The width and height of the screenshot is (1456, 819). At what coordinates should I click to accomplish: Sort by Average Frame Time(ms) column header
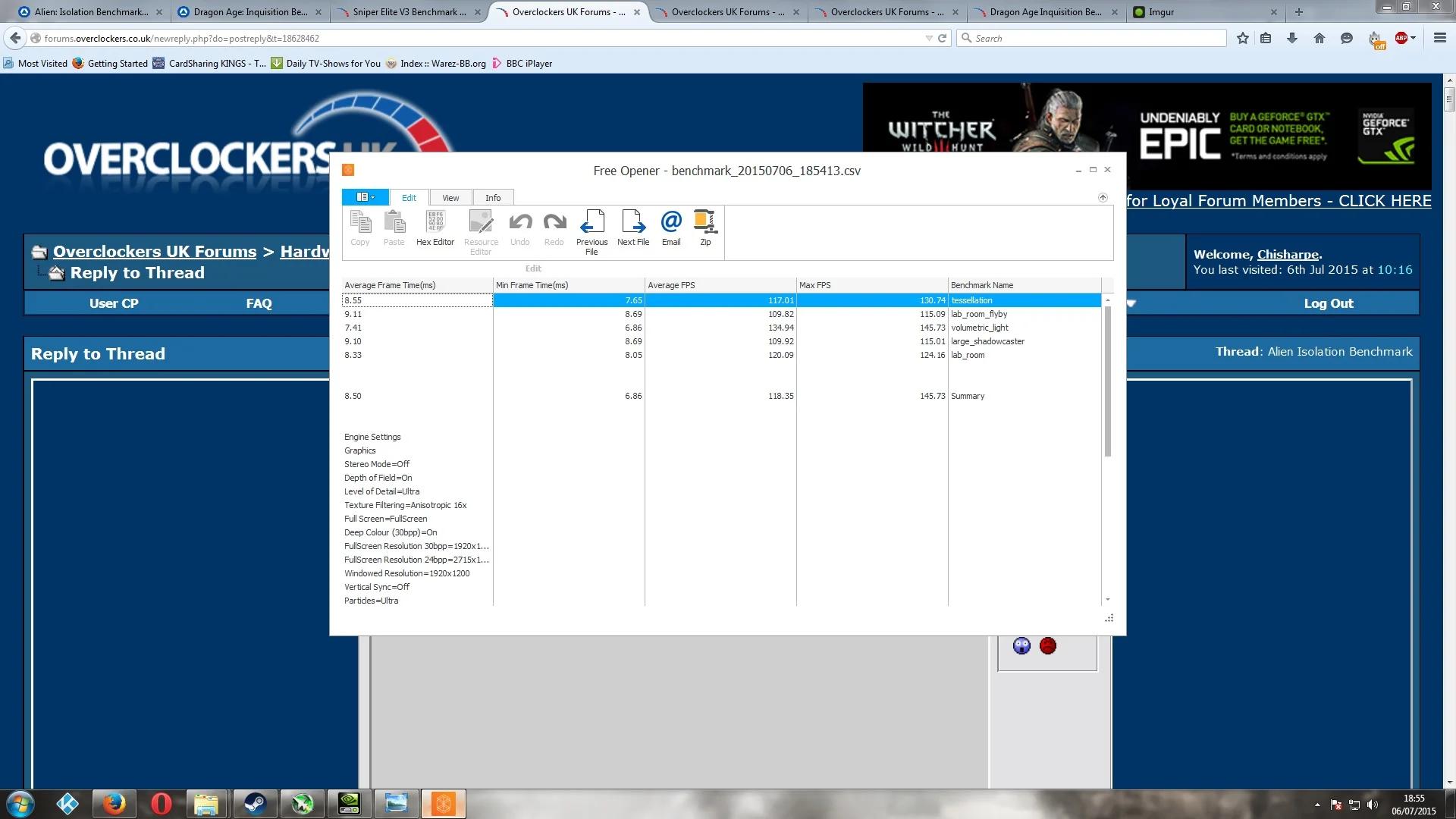click(x=417, y=285)
